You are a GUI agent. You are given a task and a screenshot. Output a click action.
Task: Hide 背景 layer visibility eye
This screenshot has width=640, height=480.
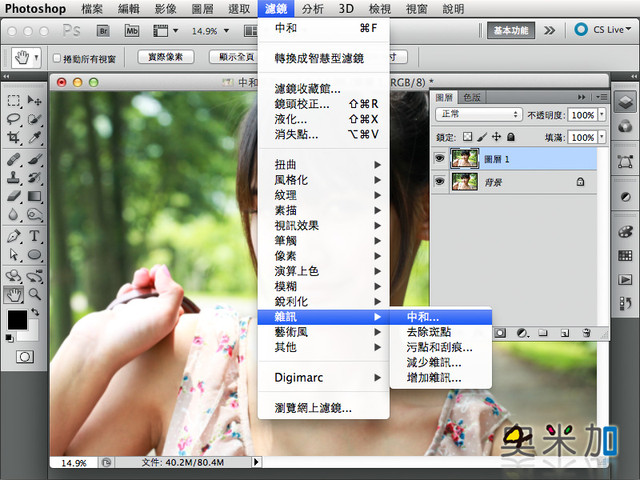[x=440, y=181]
